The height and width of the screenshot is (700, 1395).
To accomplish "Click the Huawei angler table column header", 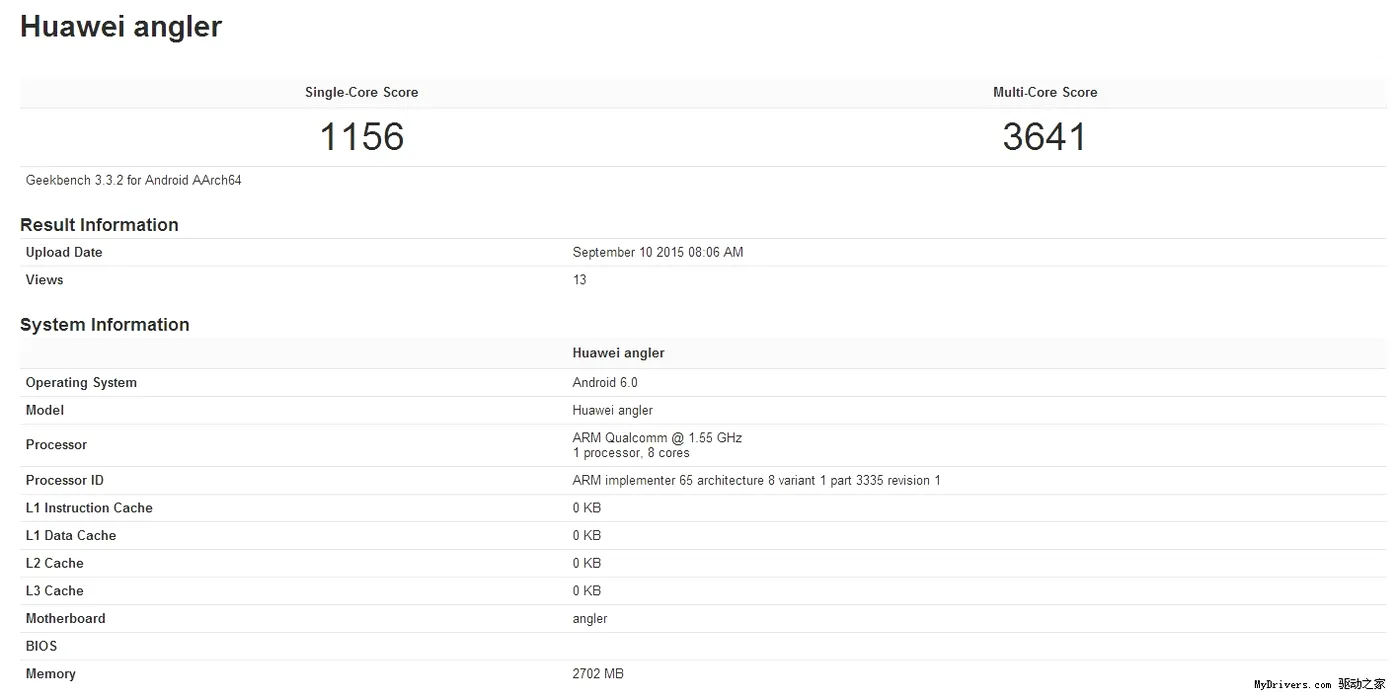I will 618,353.
